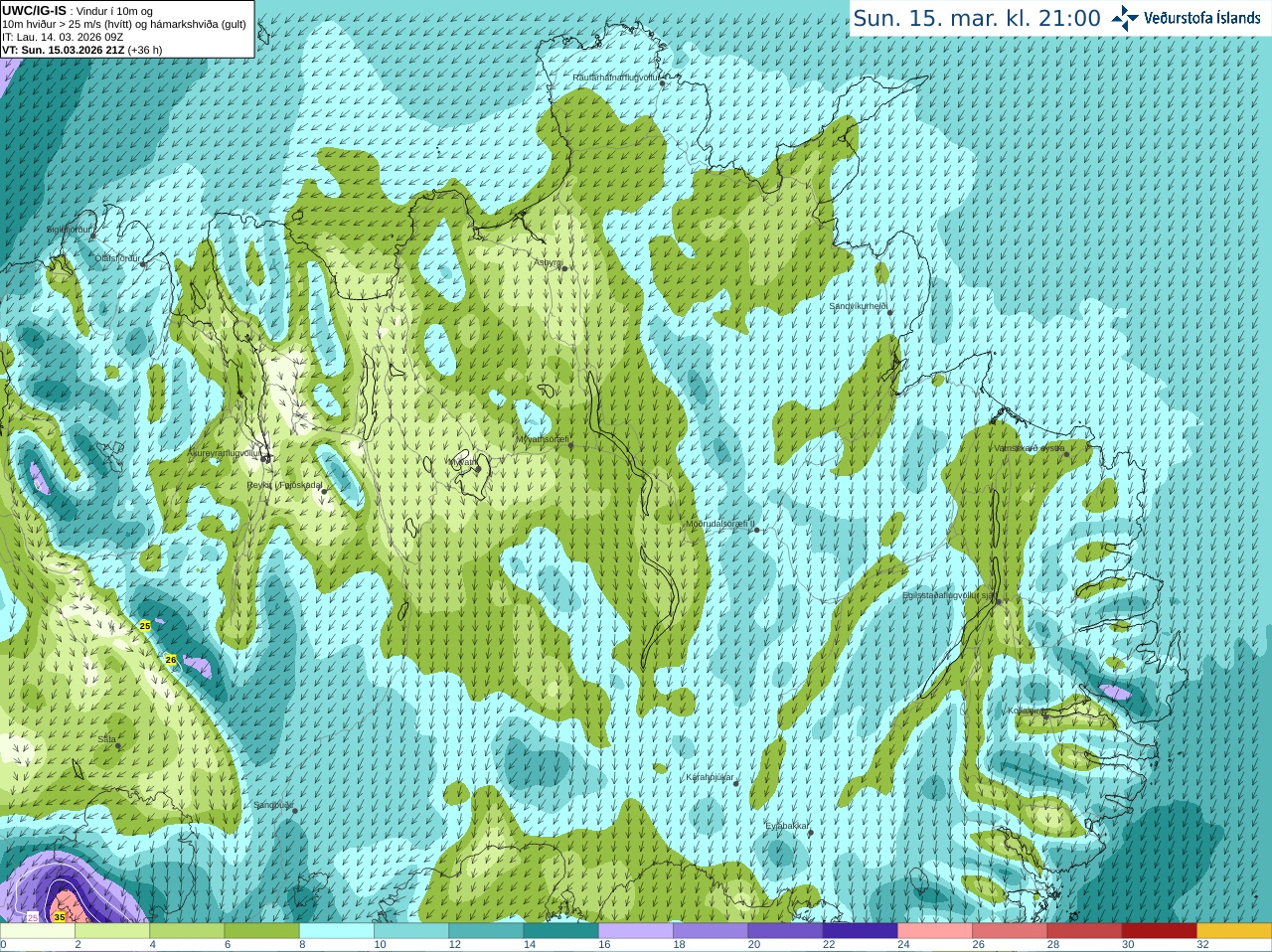Click the yellow gust label 25
Screen dimensions: 1272x952
[x=145, y=626]
